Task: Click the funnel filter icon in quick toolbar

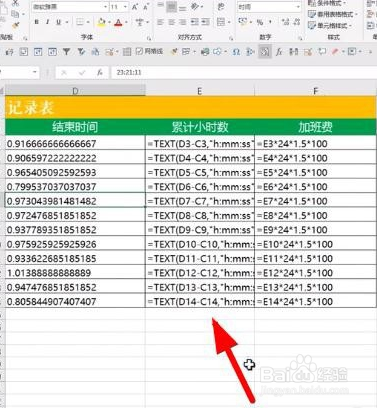Action: coord(67,52)
